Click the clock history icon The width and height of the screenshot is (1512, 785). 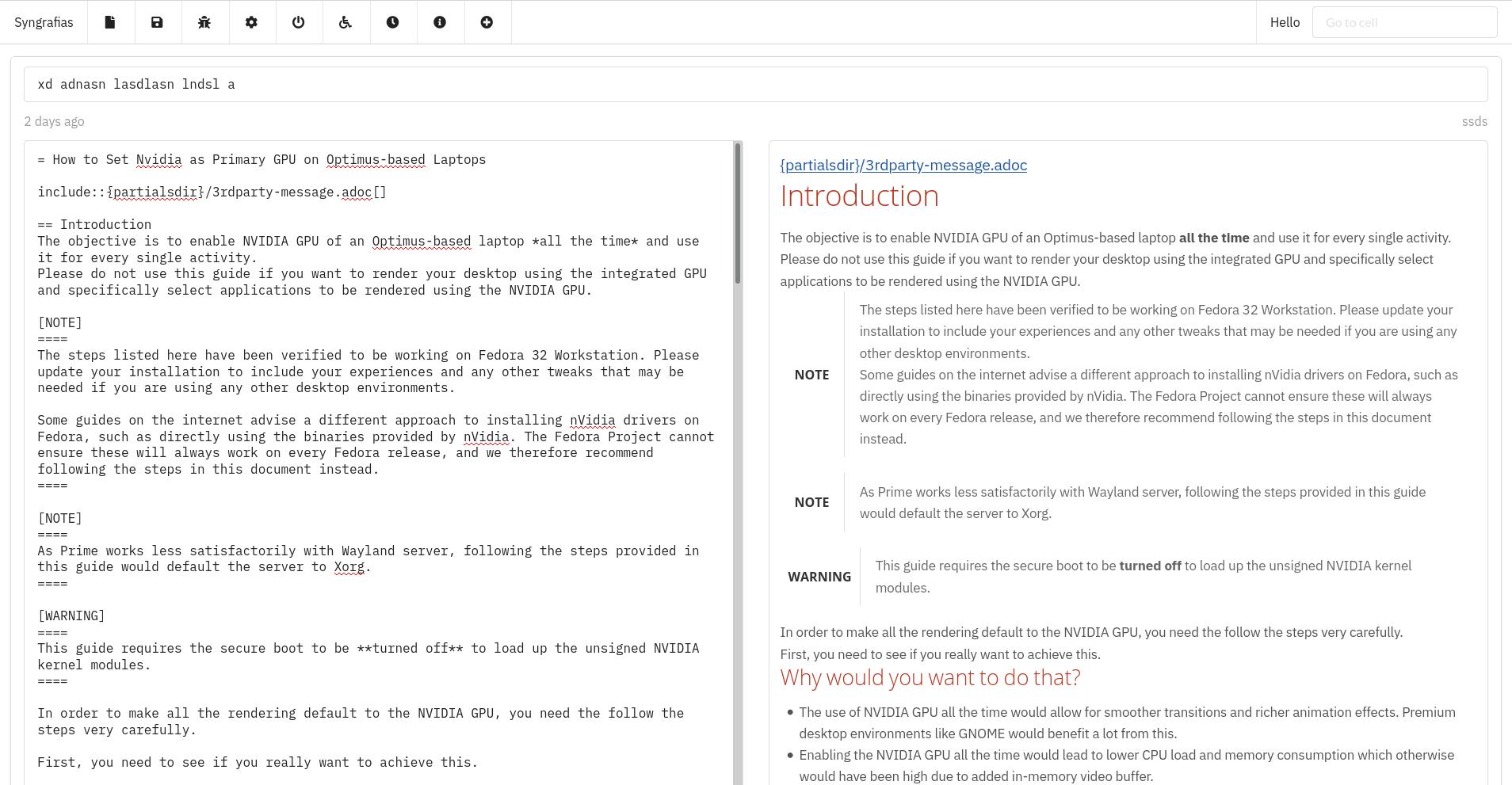392,22
